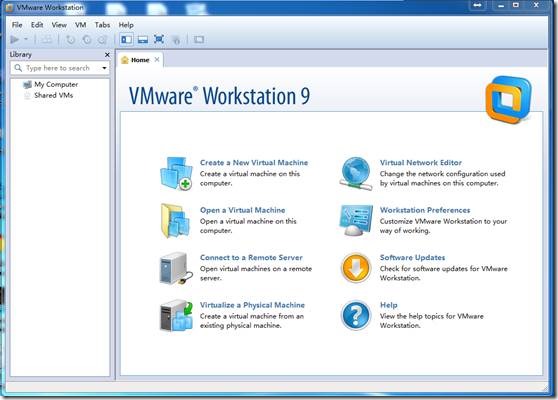Click the full screen mode icon

[159, 39]
